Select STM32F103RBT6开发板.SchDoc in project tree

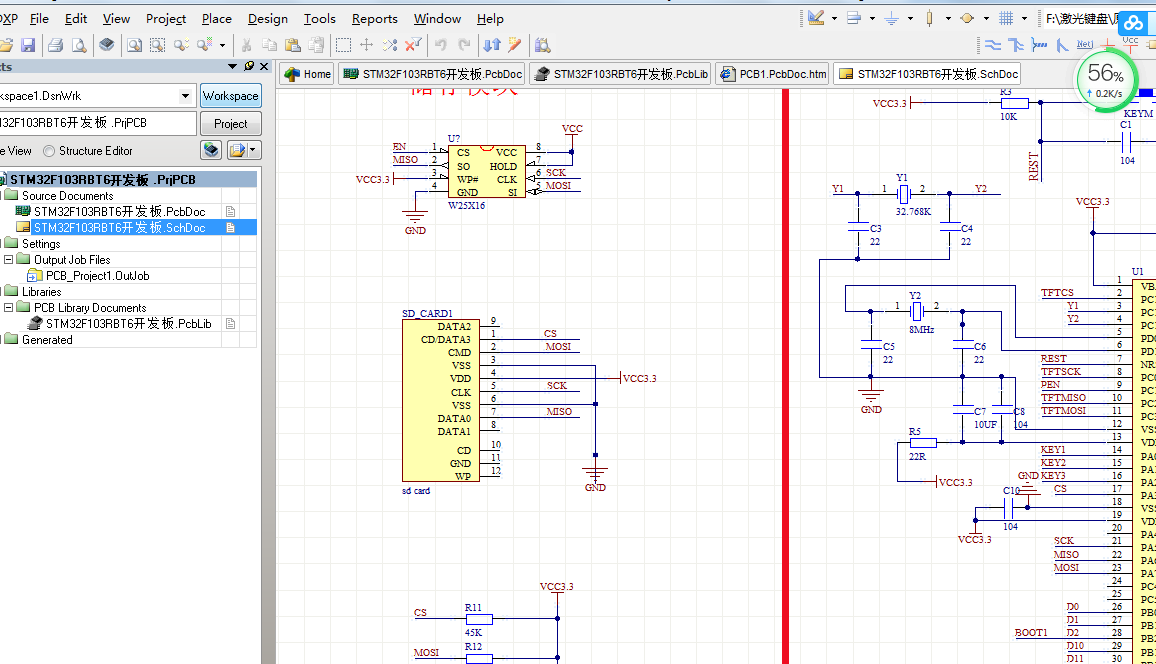(x=119, y=228)
